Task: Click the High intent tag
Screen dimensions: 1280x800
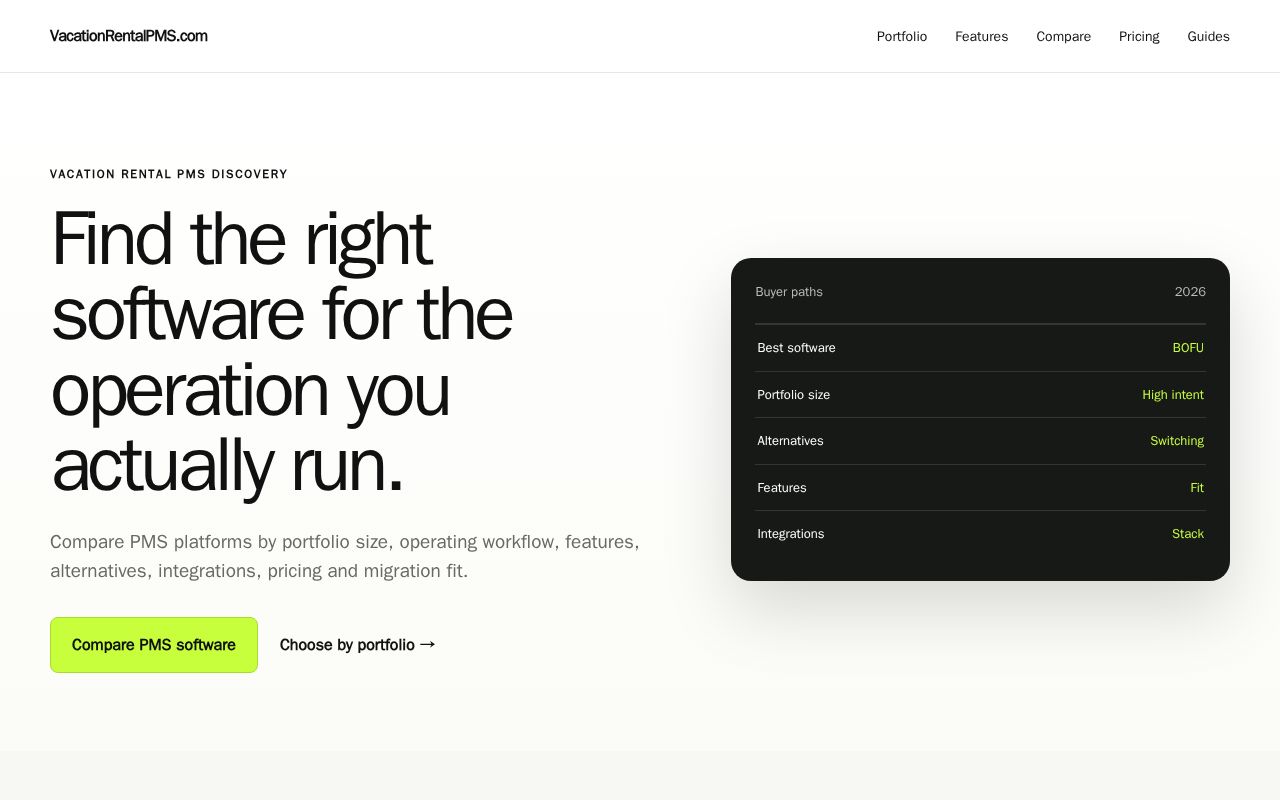Action: coord(1173,395)
